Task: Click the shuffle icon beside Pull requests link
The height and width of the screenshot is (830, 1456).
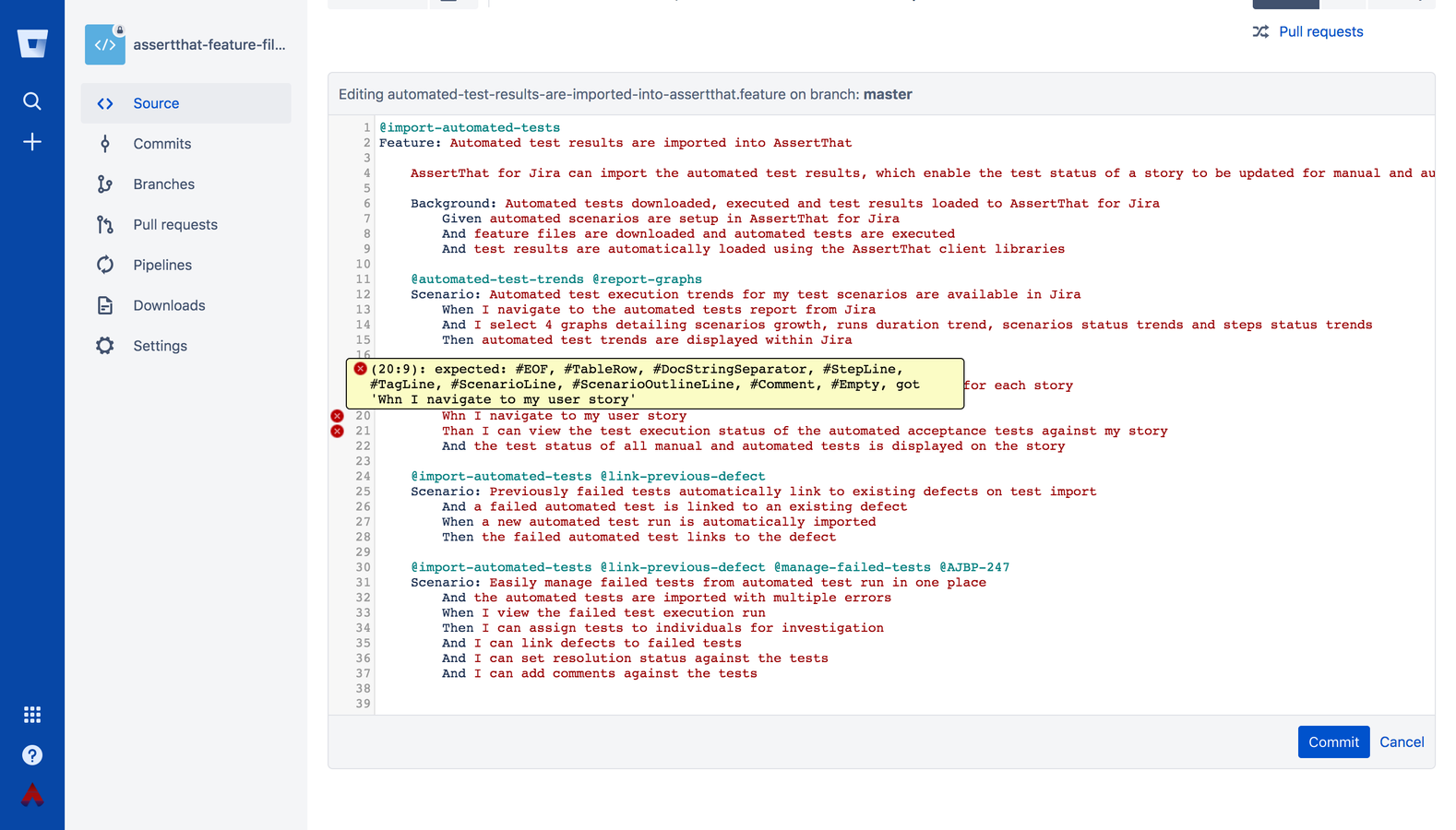Action: (1260, 31)
